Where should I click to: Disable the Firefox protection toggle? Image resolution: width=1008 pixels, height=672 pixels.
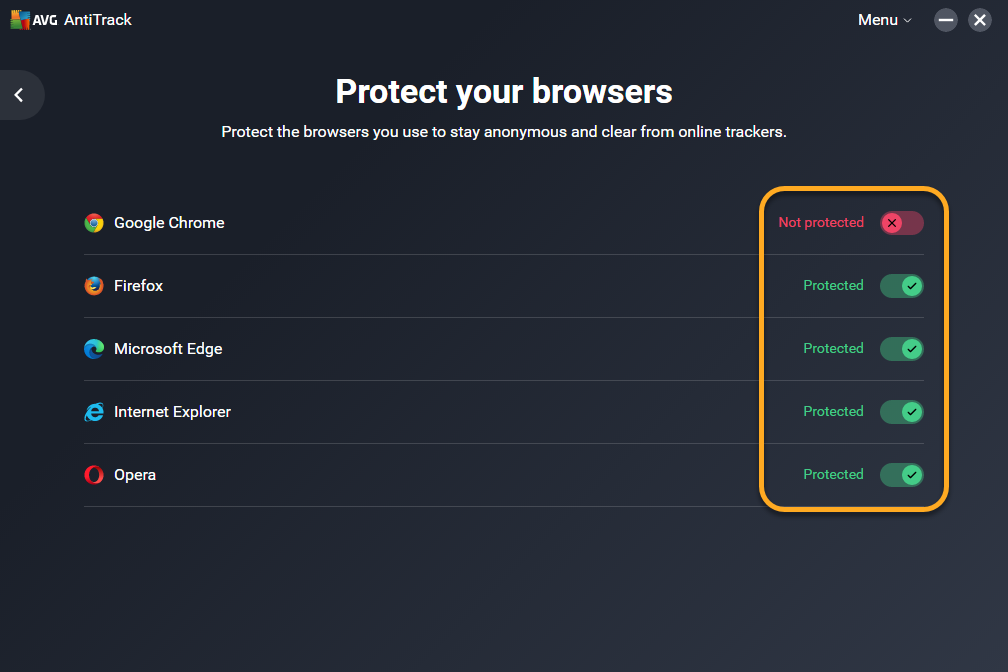point(901,286)
